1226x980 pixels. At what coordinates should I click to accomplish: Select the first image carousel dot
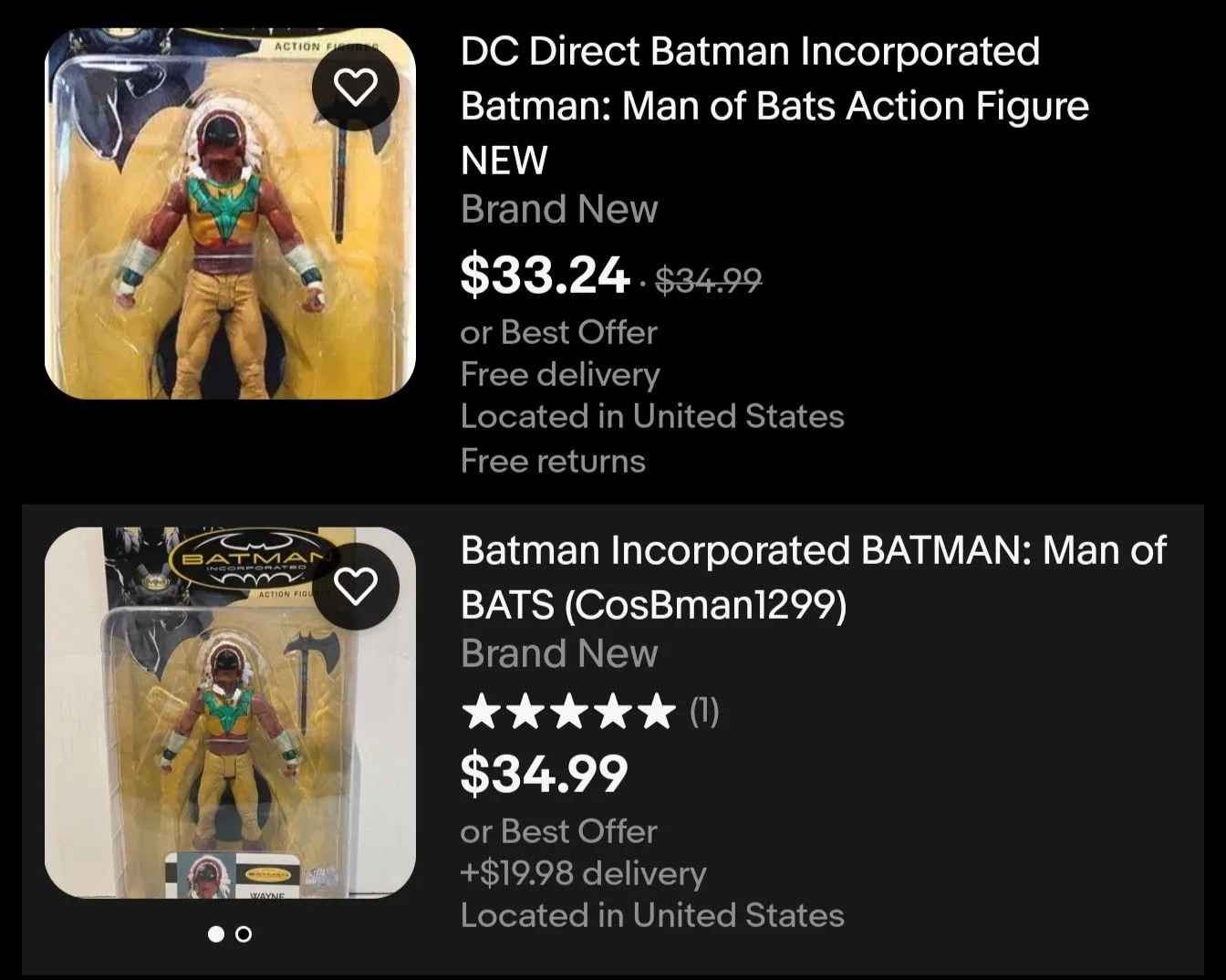216,933
